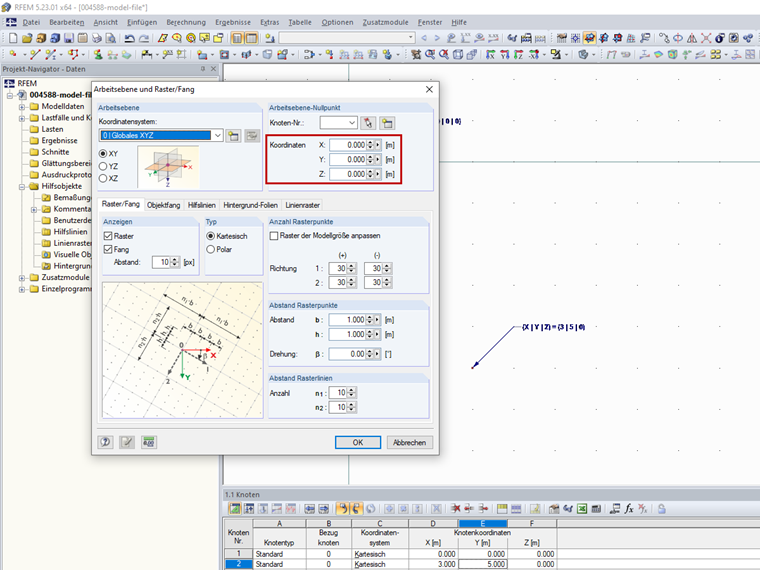Switch to the Linienraster tab
Screen dimensions: 760x570
(x=302, y=205)
